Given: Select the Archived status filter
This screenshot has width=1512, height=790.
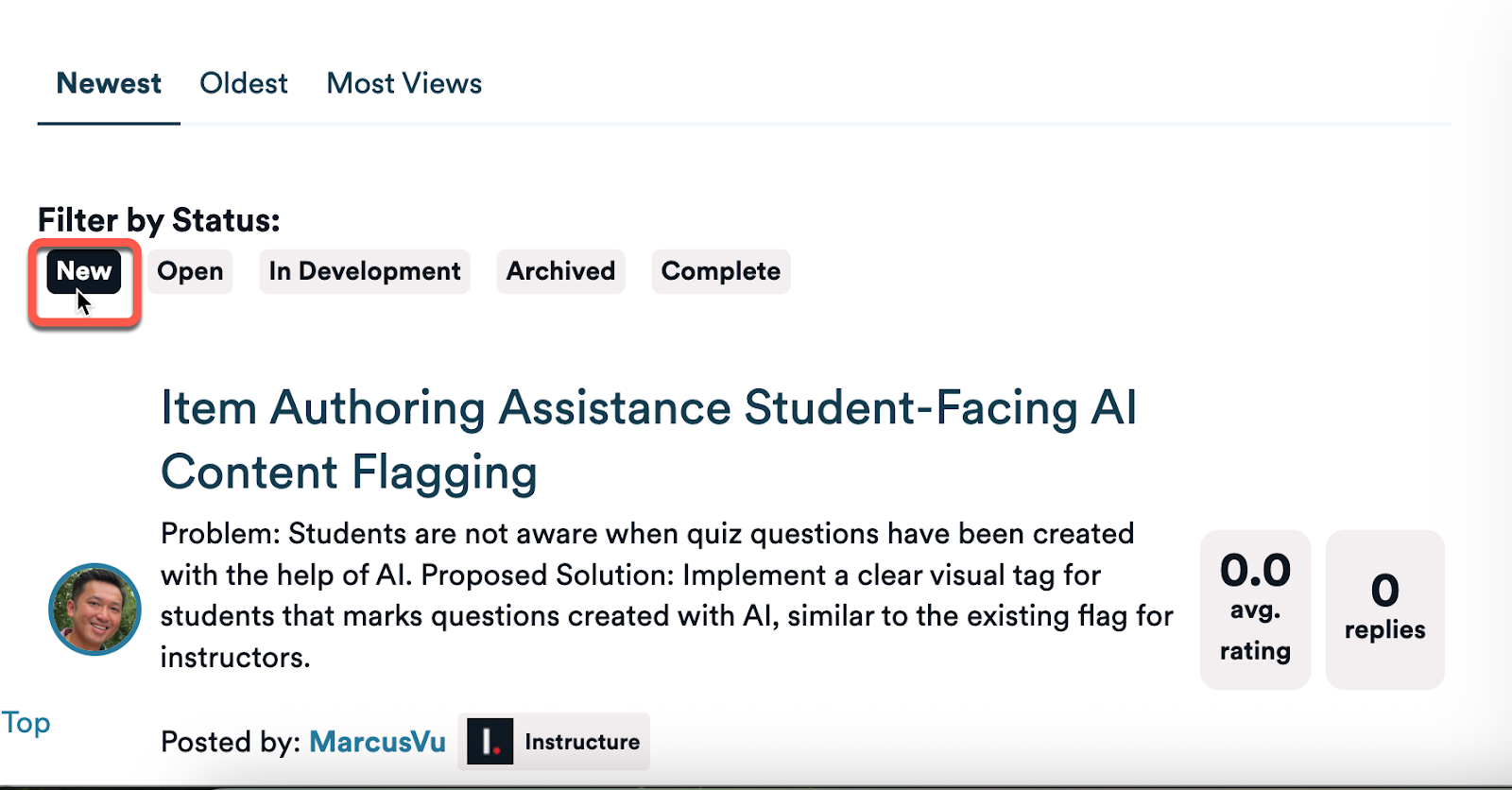Looking at the screenshot, I should coord(560,271).
